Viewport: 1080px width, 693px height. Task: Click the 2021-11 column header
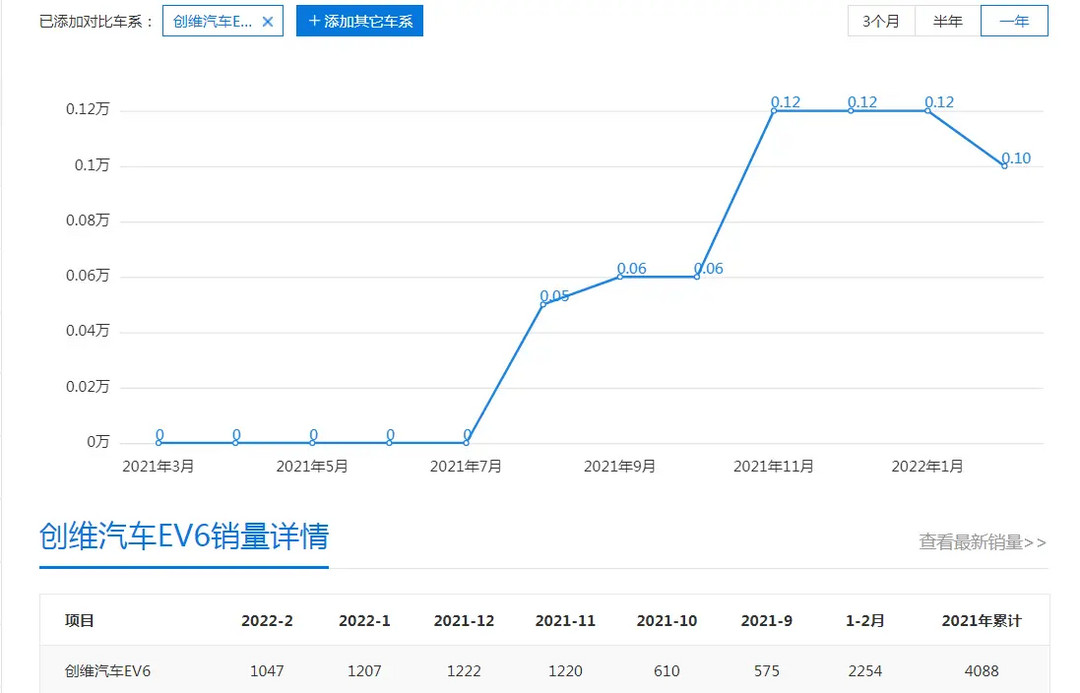point(565,621)
